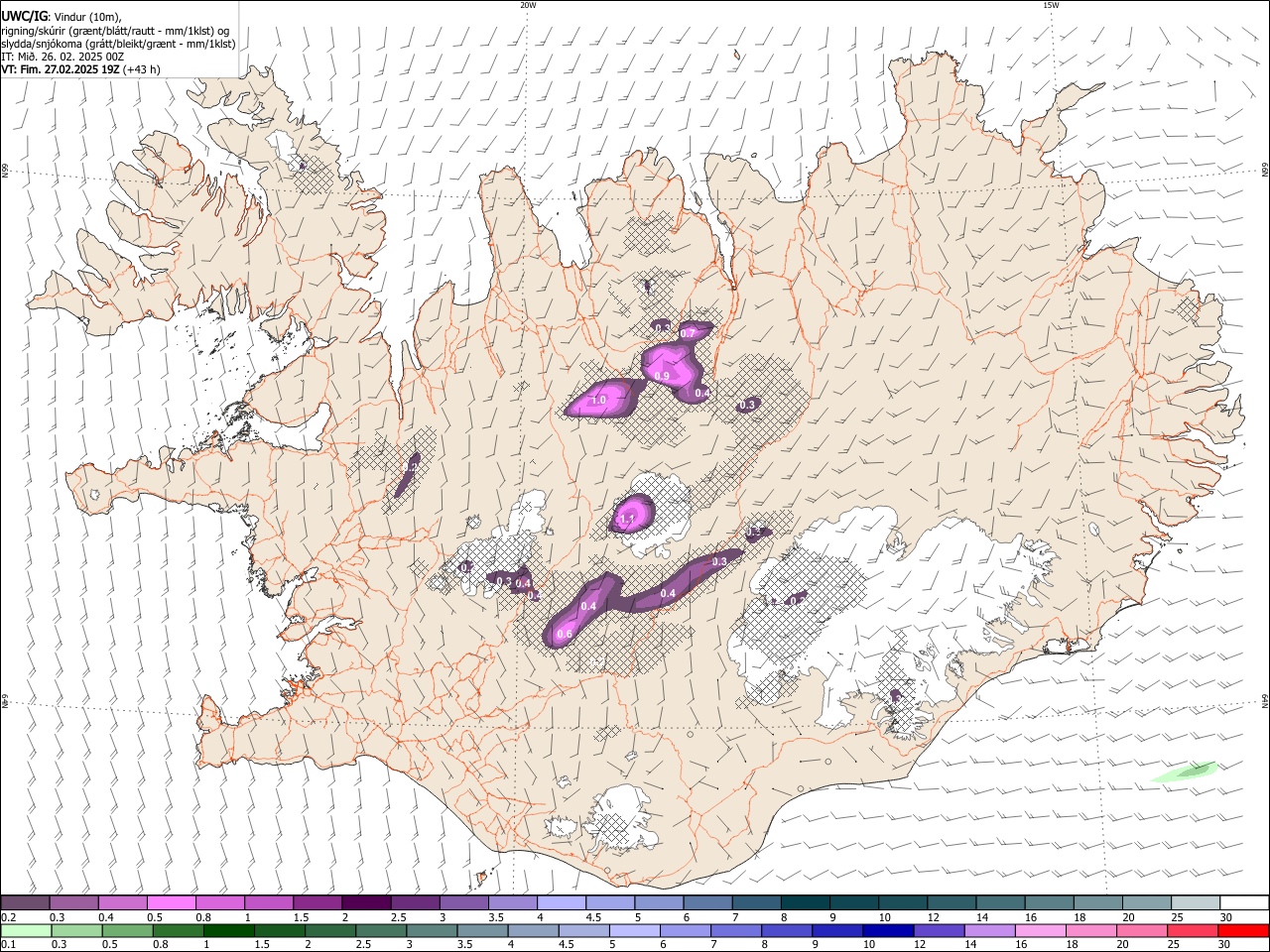Select the bright red swatch labeled 30
The width and height of the screenshot is (1270, 952).
(1243, 931)
